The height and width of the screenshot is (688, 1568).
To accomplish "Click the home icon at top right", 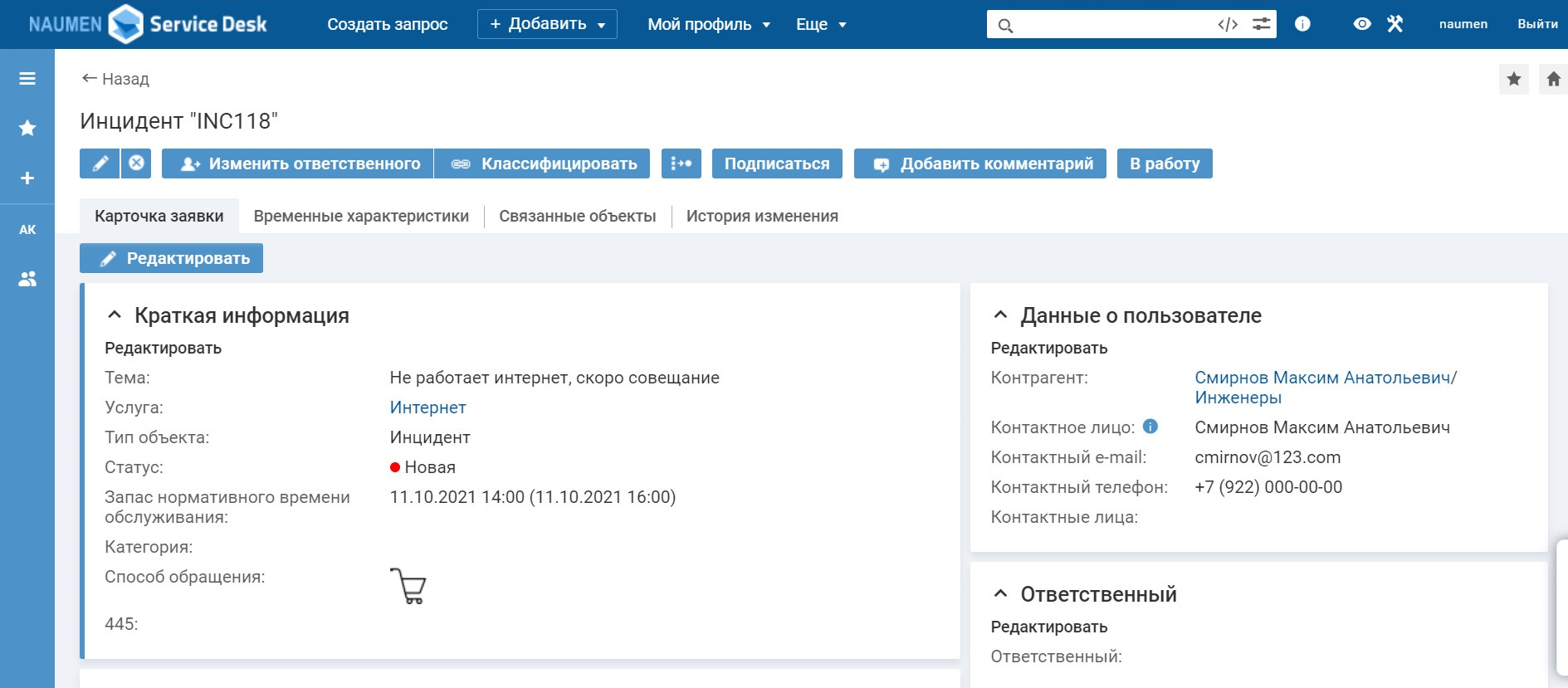I will (1553, 79).
